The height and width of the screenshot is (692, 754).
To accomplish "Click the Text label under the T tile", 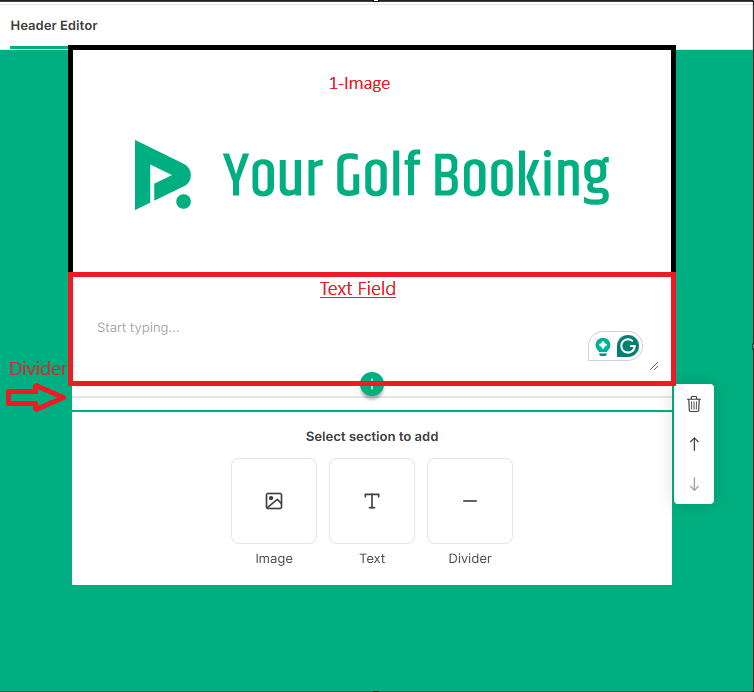I will (372, 558).
